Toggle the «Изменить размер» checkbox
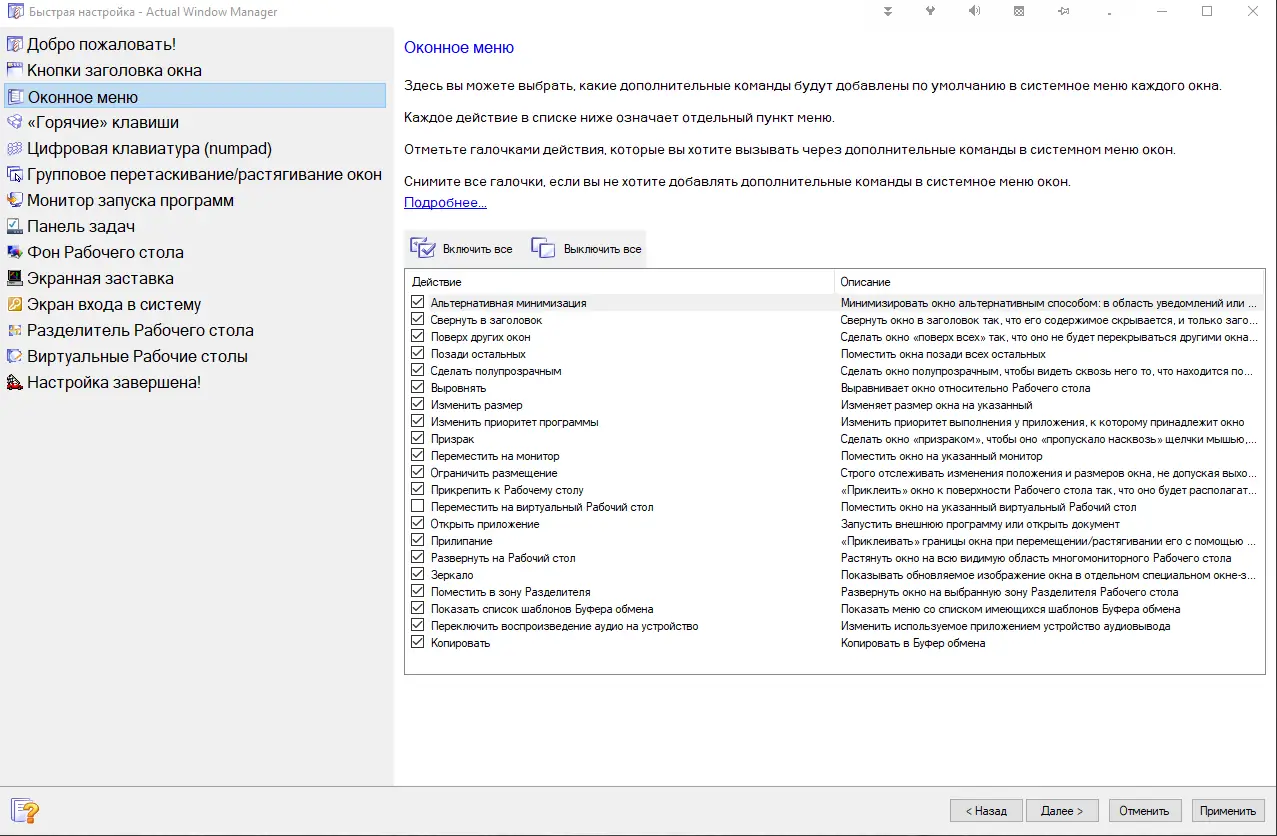Screen dimensions: 1277x836 [418, 404]
